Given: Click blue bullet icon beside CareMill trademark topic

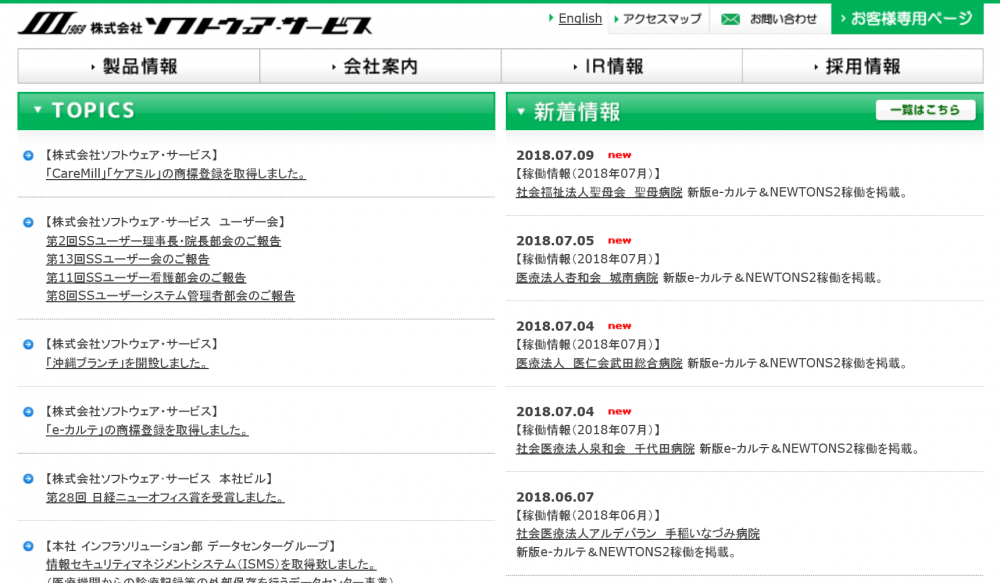Looking at the screenshot, I should click(x=28, y=156).
